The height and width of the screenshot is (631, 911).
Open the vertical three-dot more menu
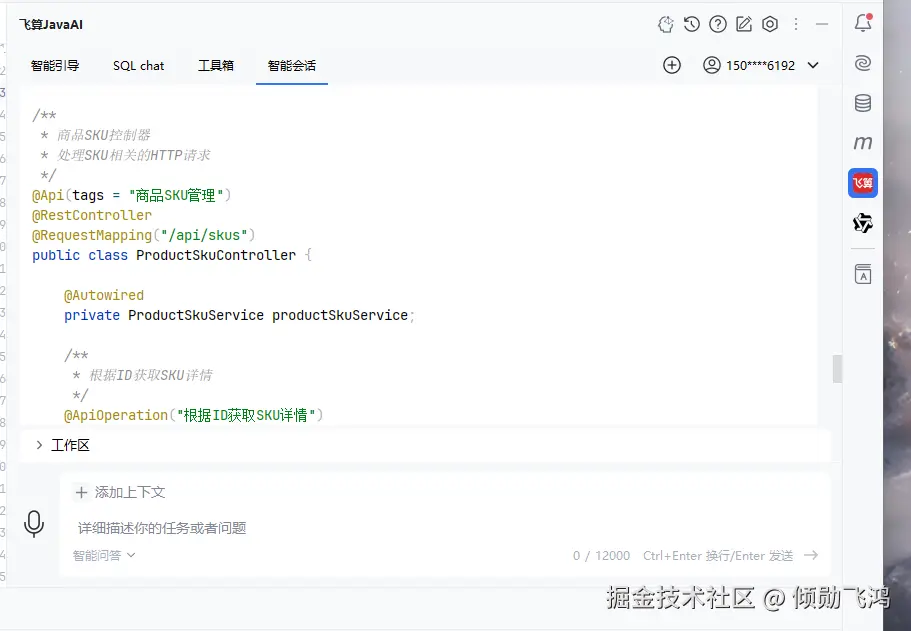tap(796, 24)
